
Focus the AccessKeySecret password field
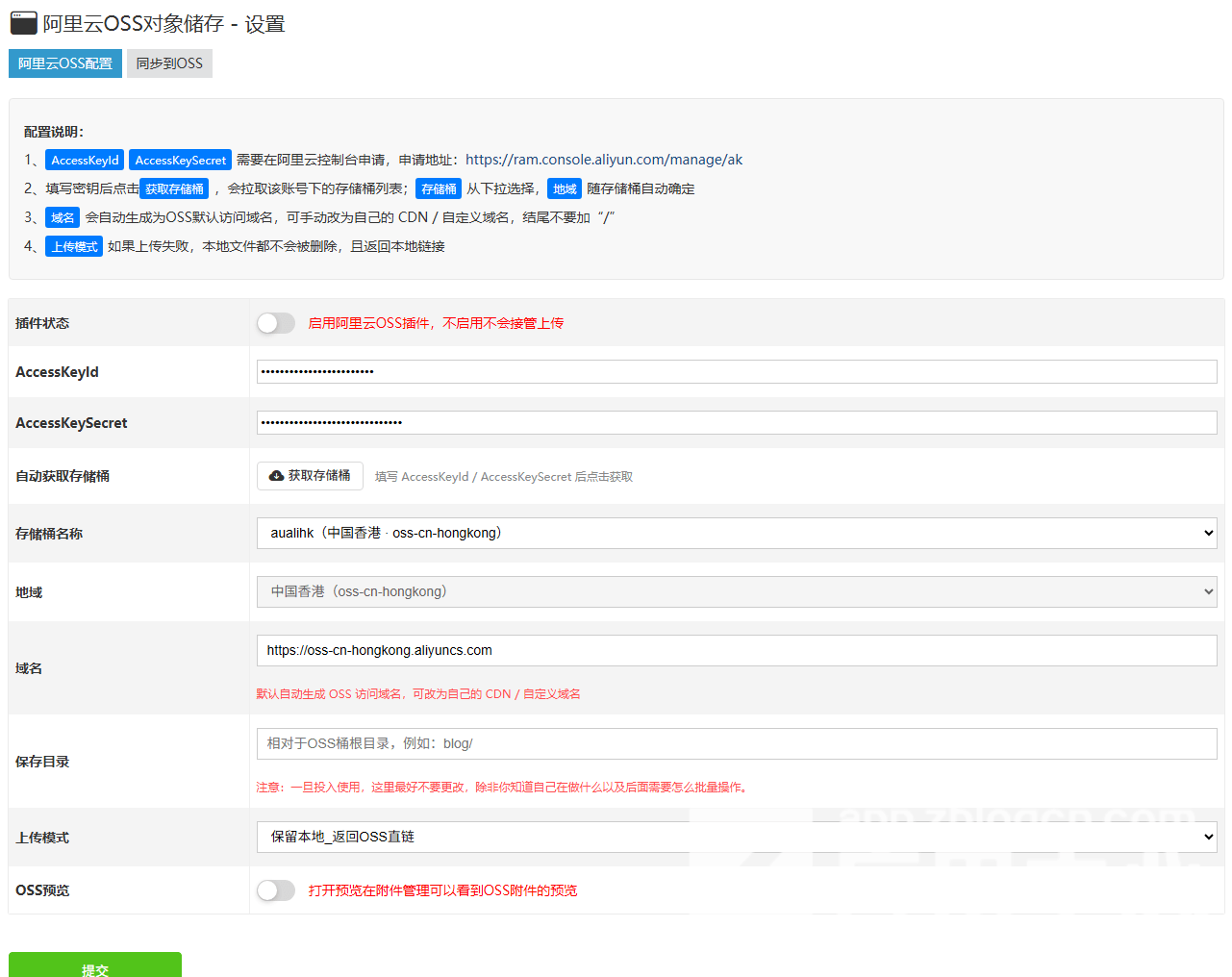pyautogui.click(x=737, y=423)
